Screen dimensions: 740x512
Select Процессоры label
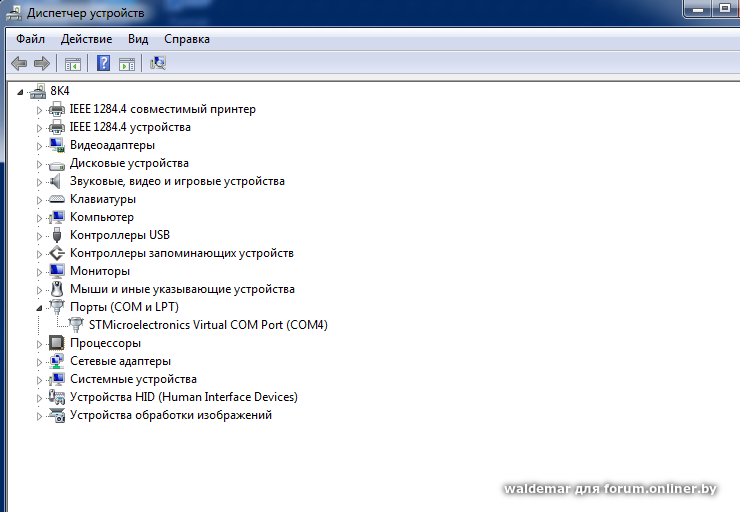coord(105,343)
